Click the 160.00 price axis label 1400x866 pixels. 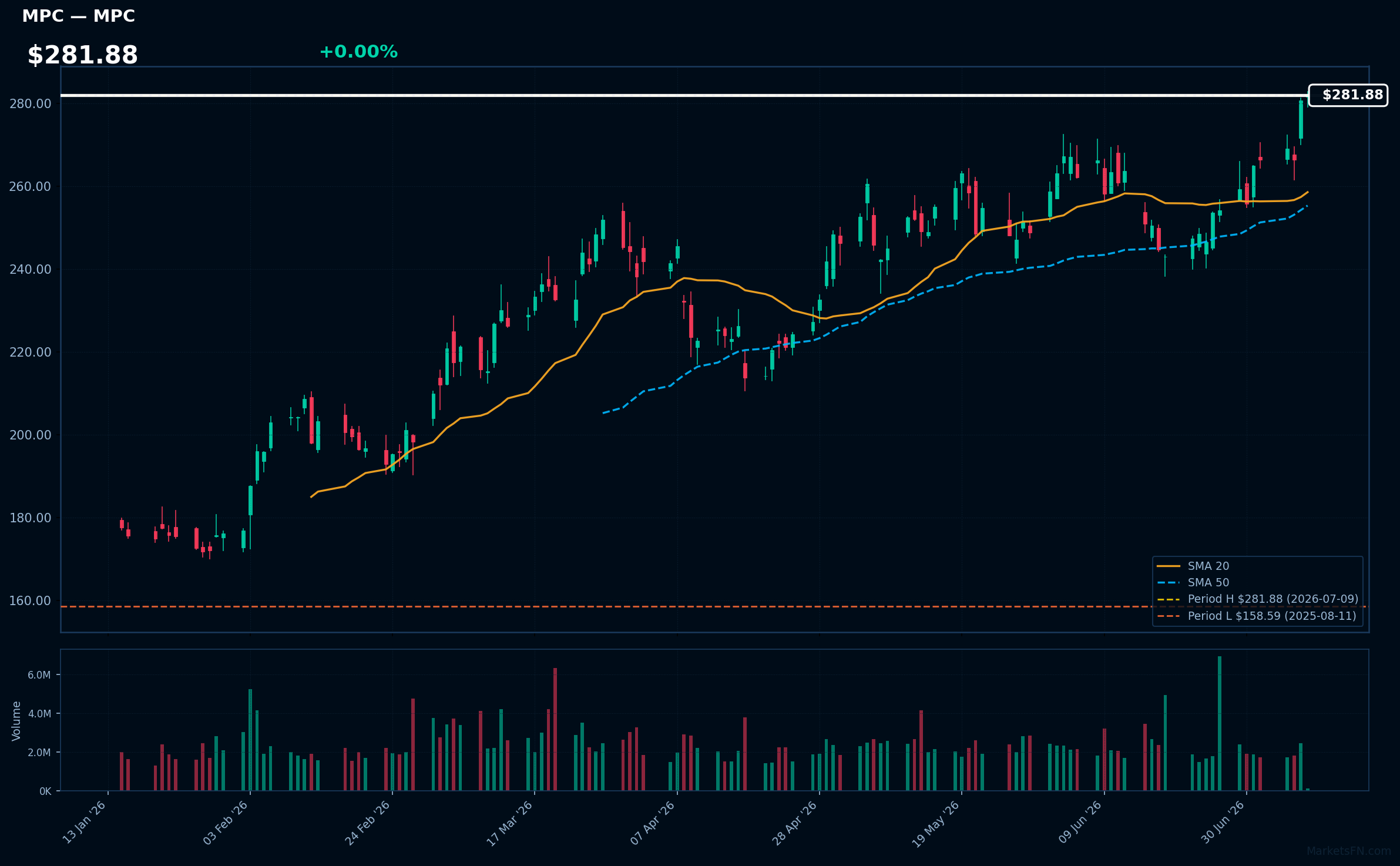(x=31, y=601)
